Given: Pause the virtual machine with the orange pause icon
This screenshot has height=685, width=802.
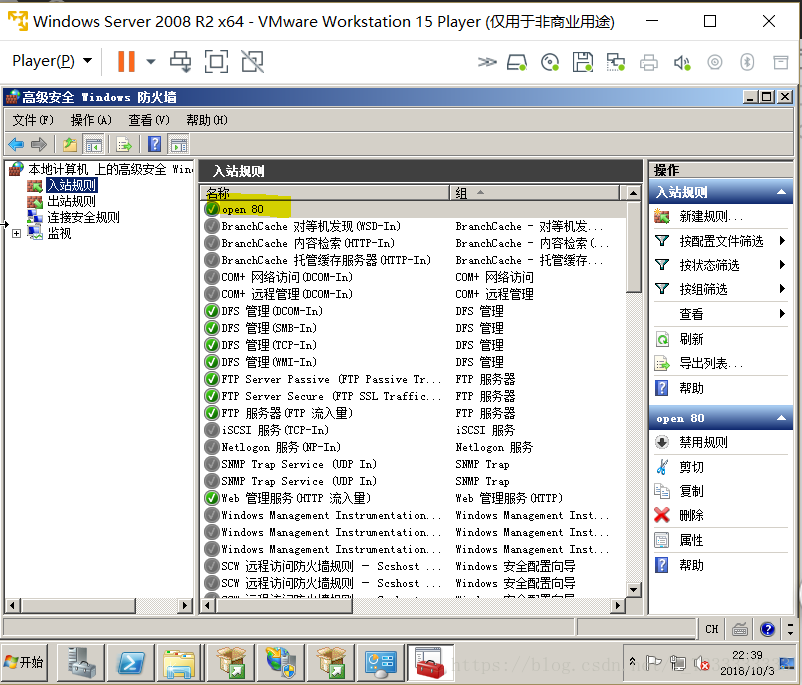Looking at the screenshot, I should point(126,61).
